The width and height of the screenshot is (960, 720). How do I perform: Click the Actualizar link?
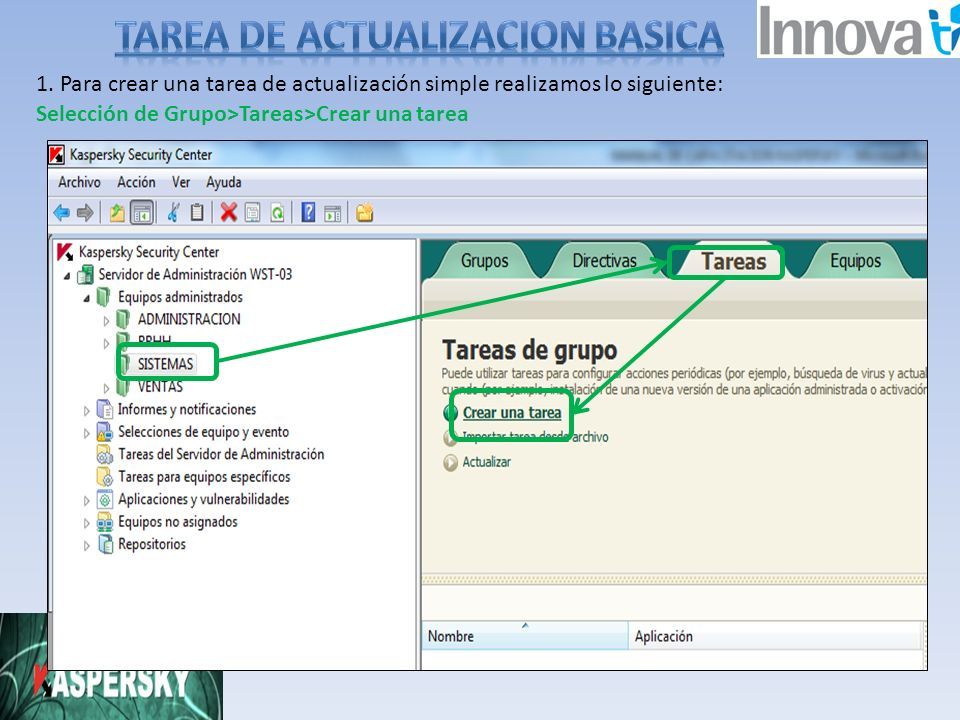coord(486,462)
